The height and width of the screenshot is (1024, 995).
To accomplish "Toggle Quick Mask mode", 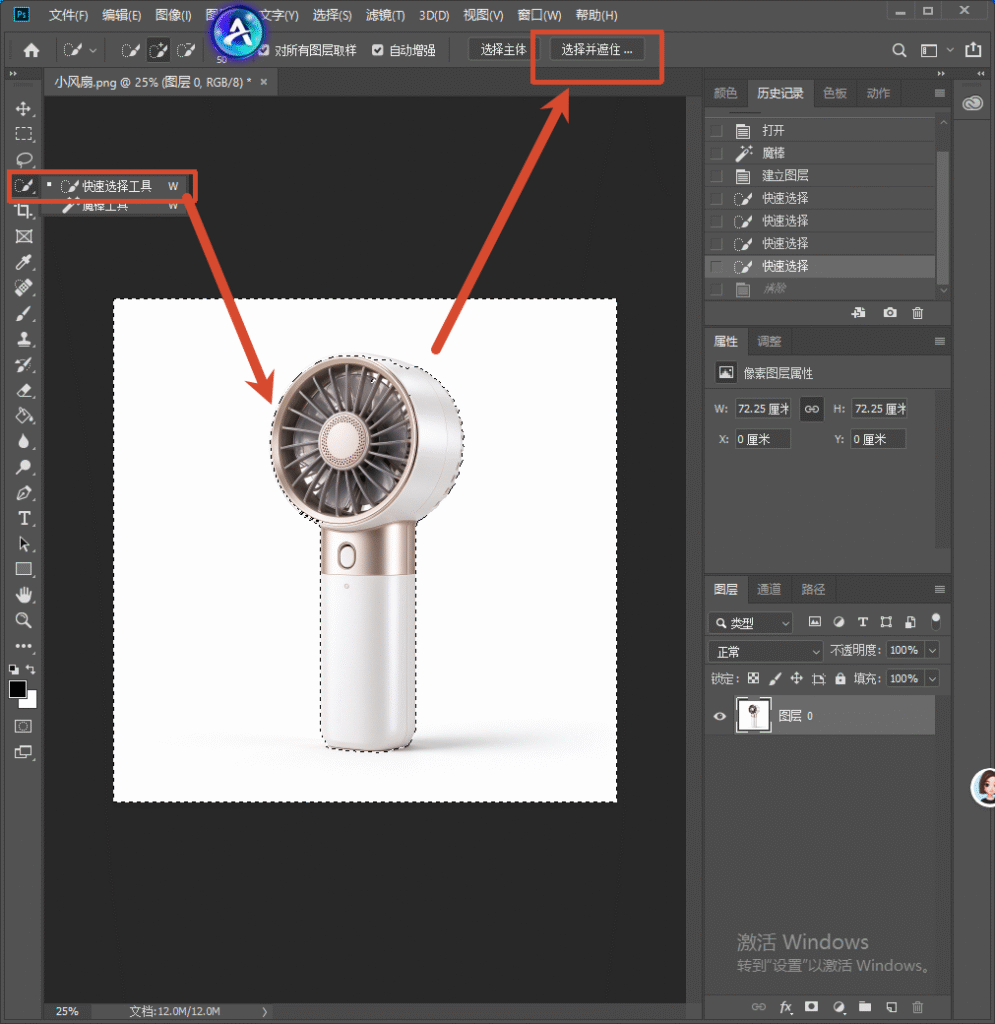I will [24, 726].
